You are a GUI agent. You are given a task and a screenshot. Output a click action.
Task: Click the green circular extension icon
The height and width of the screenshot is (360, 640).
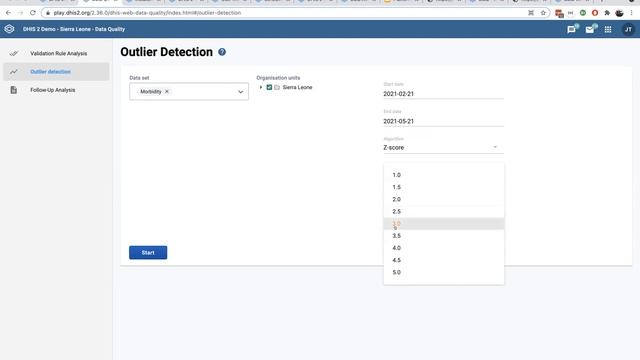[583, 13]
